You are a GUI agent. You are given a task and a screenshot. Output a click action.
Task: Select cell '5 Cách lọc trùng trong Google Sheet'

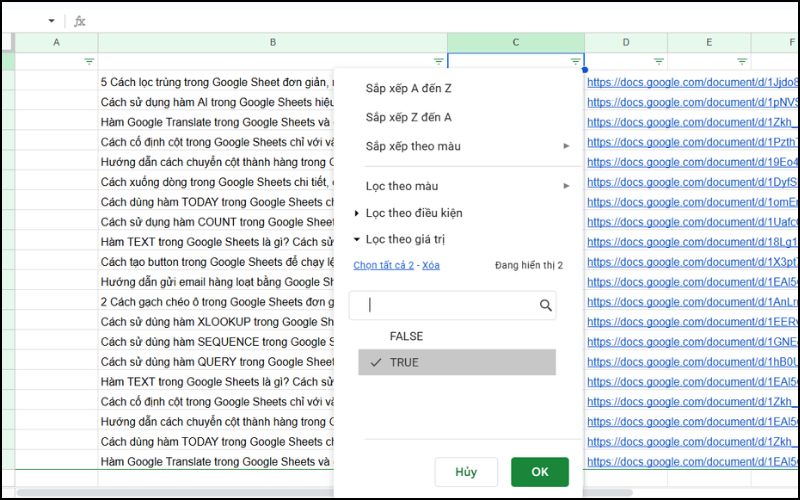(216, 82)
